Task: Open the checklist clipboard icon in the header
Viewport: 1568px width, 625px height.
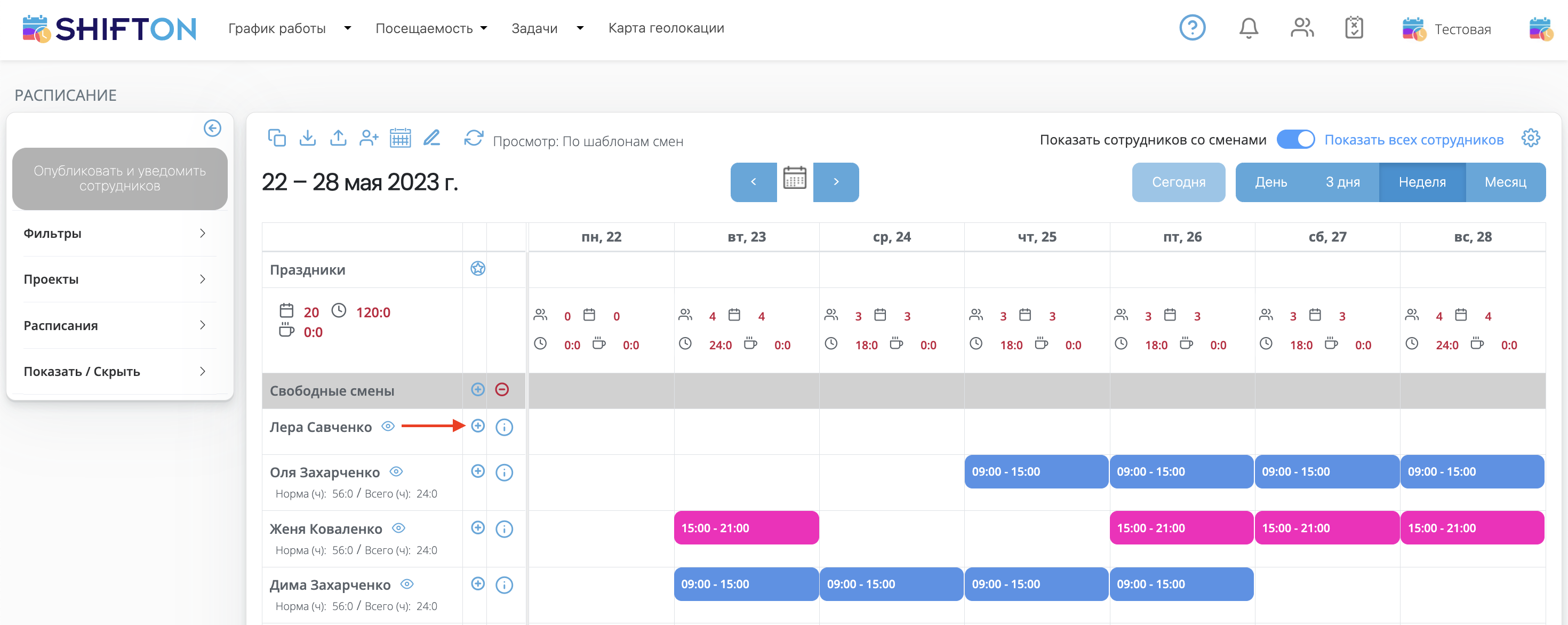Action: 1354,28
